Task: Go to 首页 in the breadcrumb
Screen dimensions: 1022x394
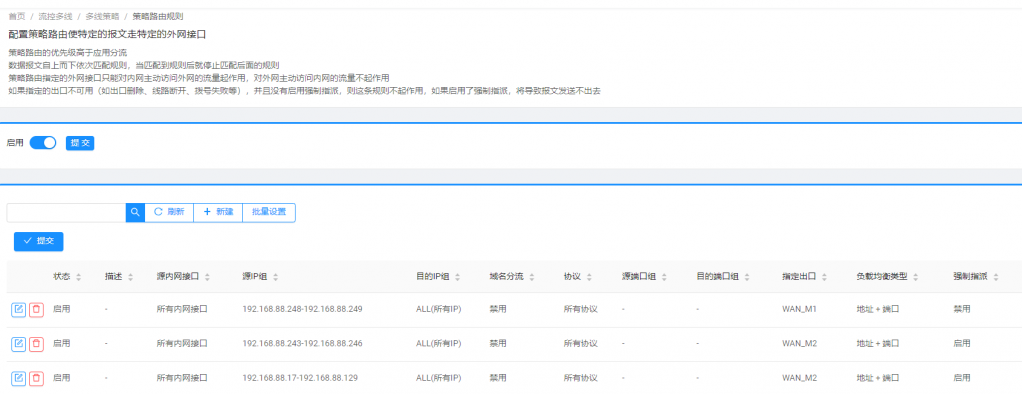Action: (x=17, y=16)
